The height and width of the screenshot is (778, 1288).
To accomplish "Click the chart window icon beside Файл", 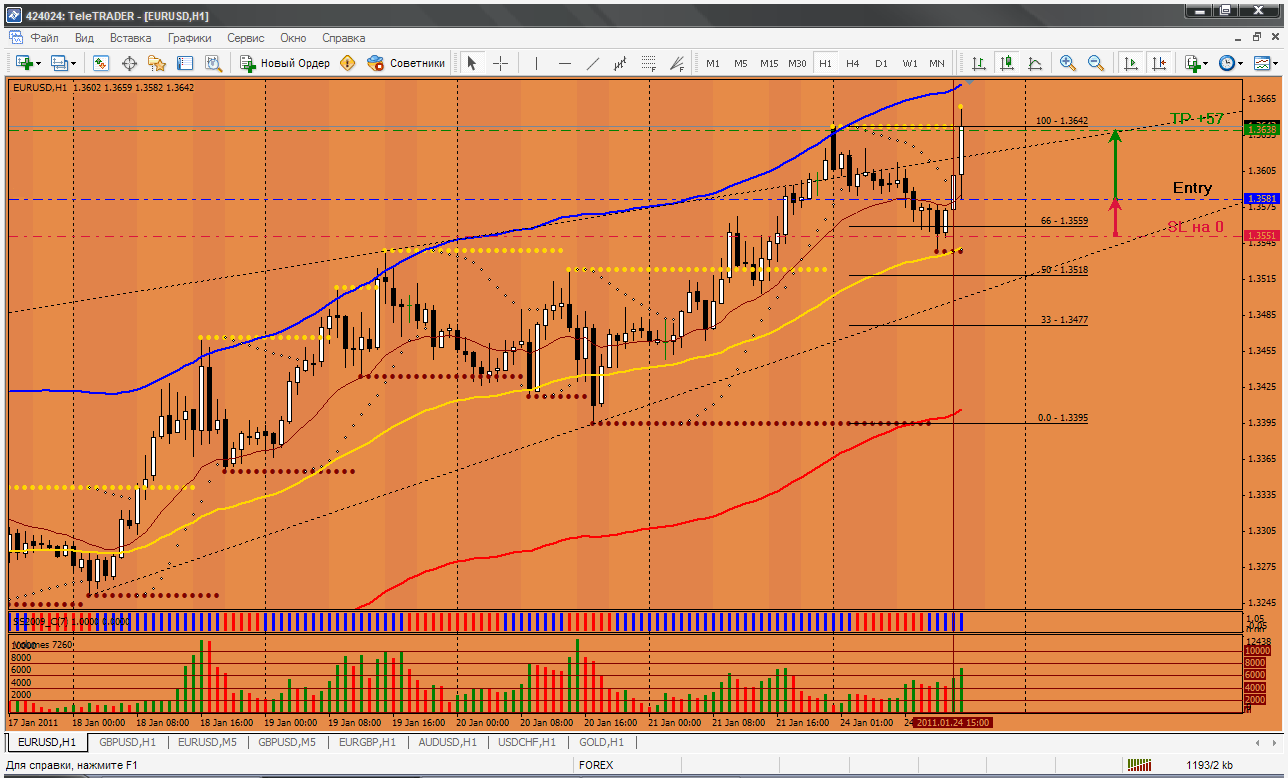I will tap(16, 38).
